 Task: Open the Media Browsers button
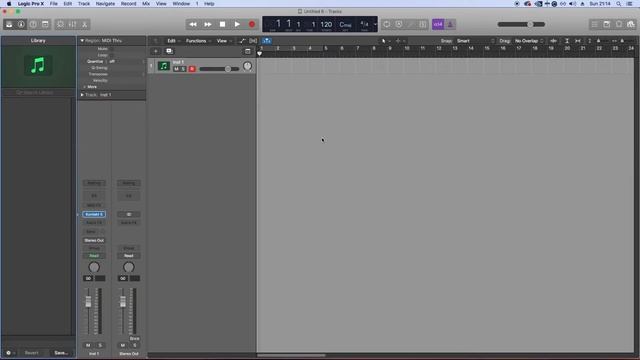click(x=631, y=24)
